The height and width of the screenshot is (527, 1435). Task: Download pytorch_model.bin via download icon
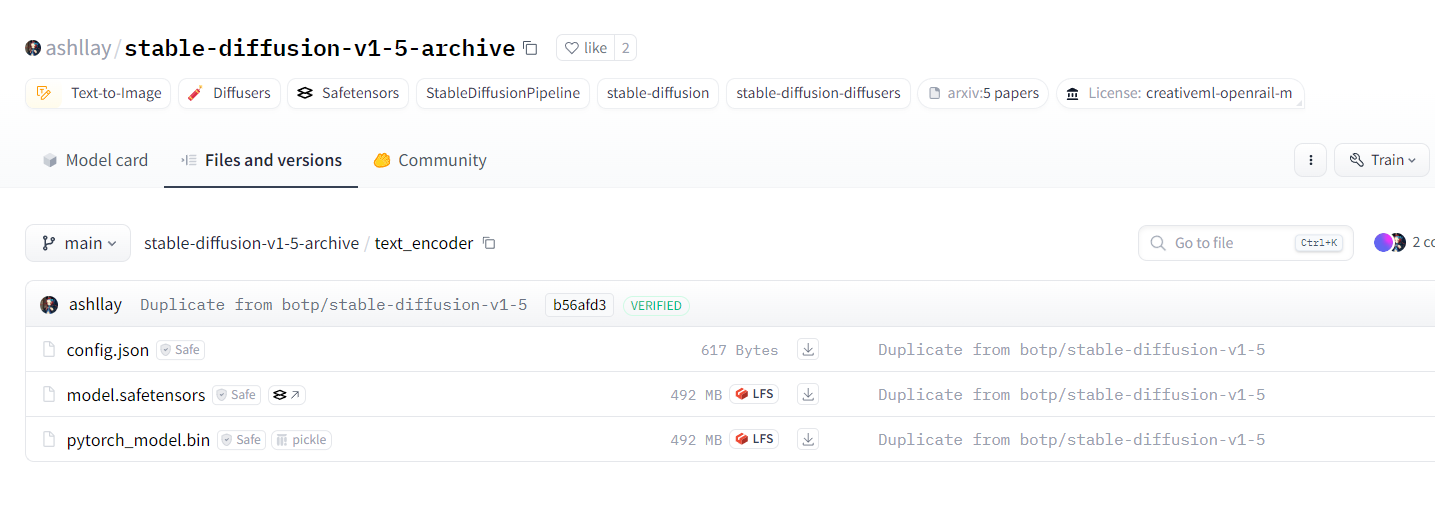(808, 440)
